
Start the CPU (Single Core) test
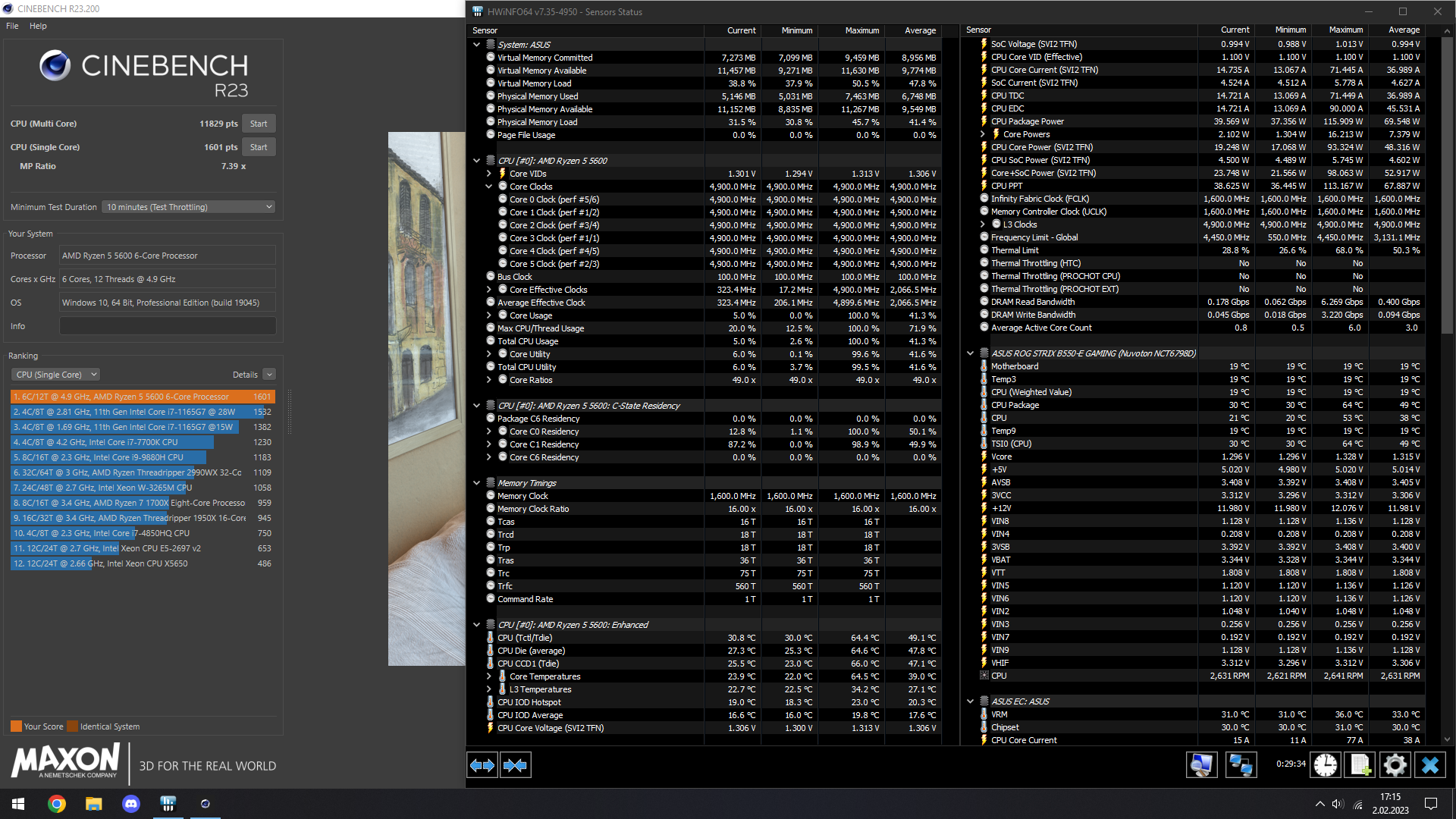click(x=259, y=147)
